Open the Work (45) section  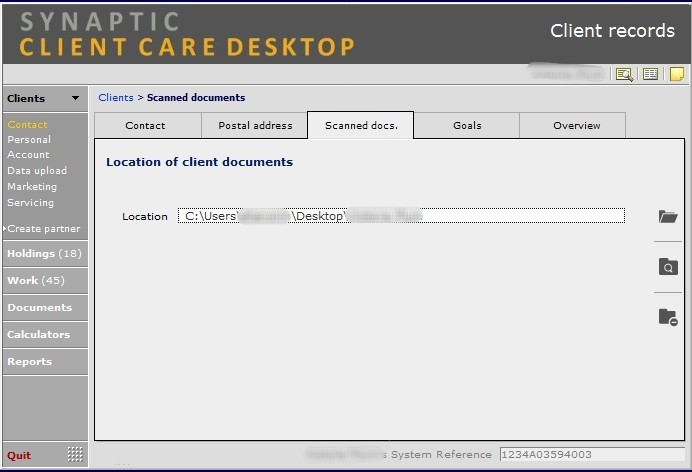[x=45, y=281]
